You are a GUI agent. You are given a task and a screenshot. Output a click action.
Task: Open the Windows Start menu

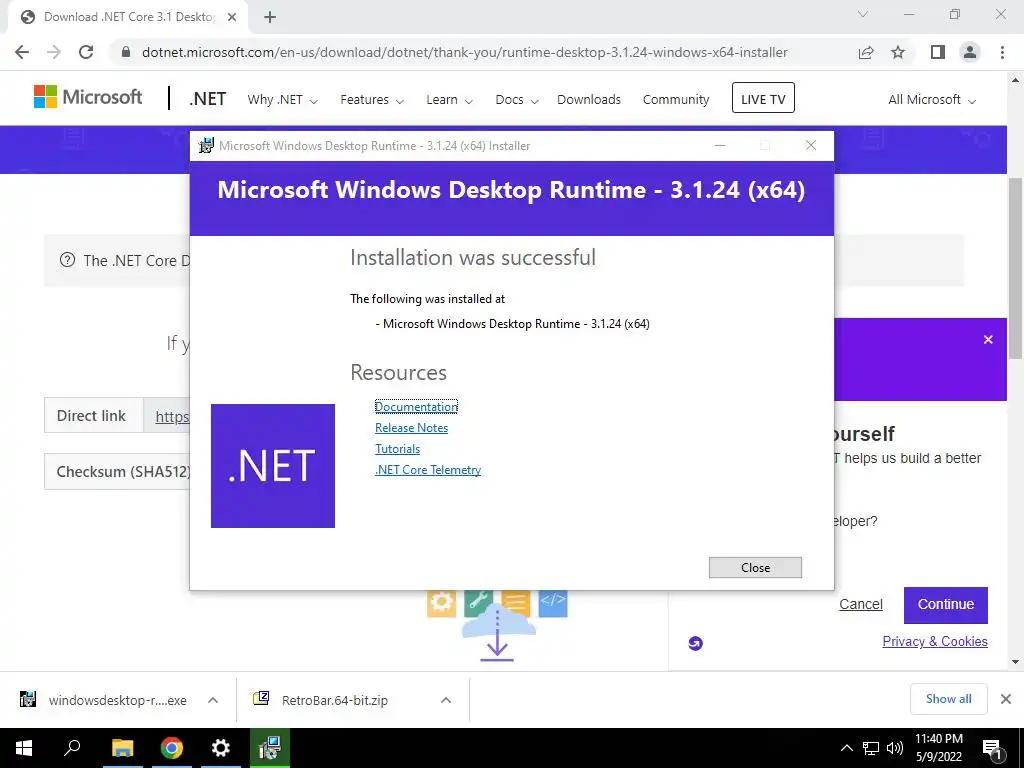pos(24,748)
